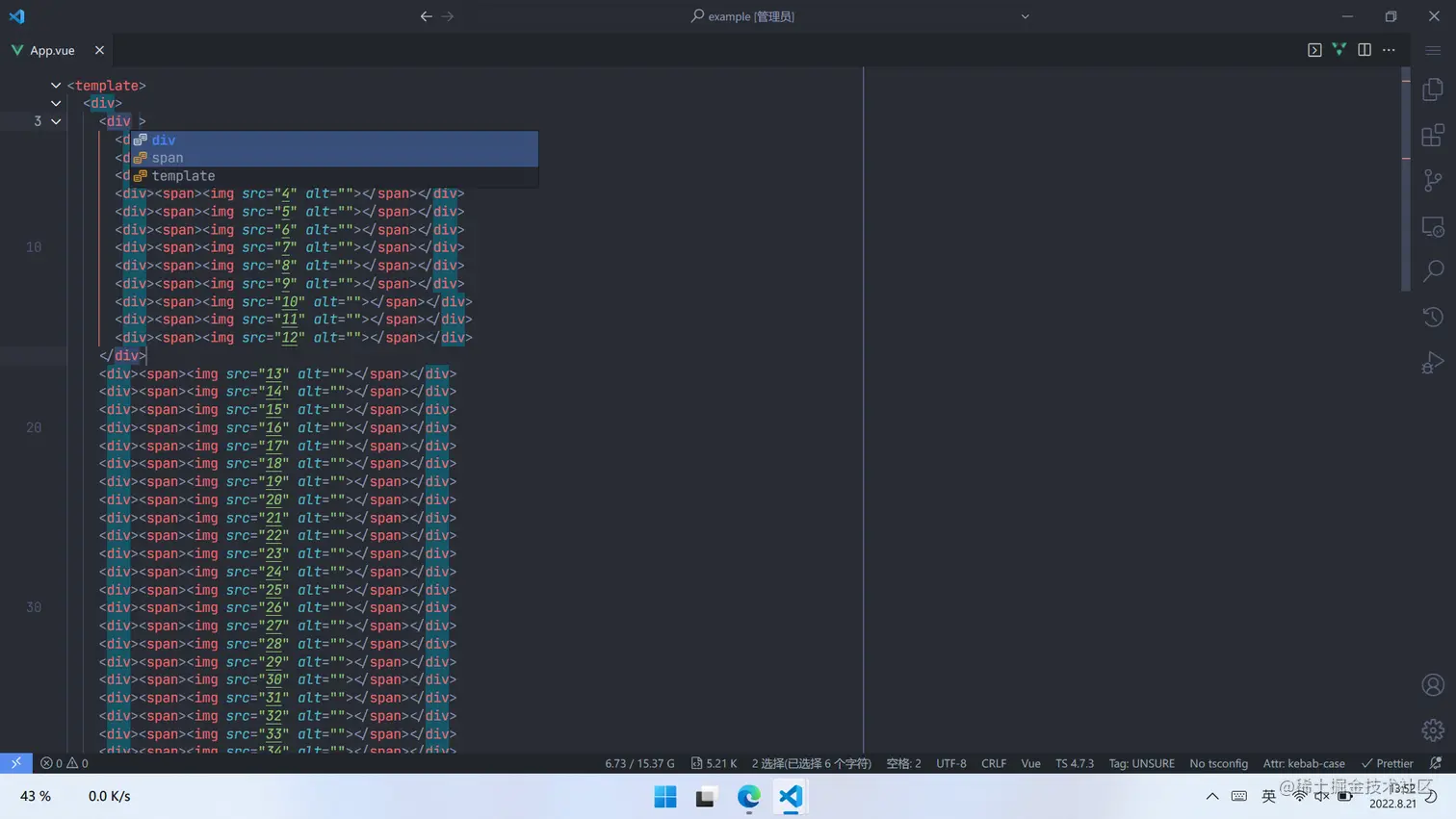Screen dimensions: 1456x819
Task: Click the '英' input method indicator
Action: point(1268,797)
